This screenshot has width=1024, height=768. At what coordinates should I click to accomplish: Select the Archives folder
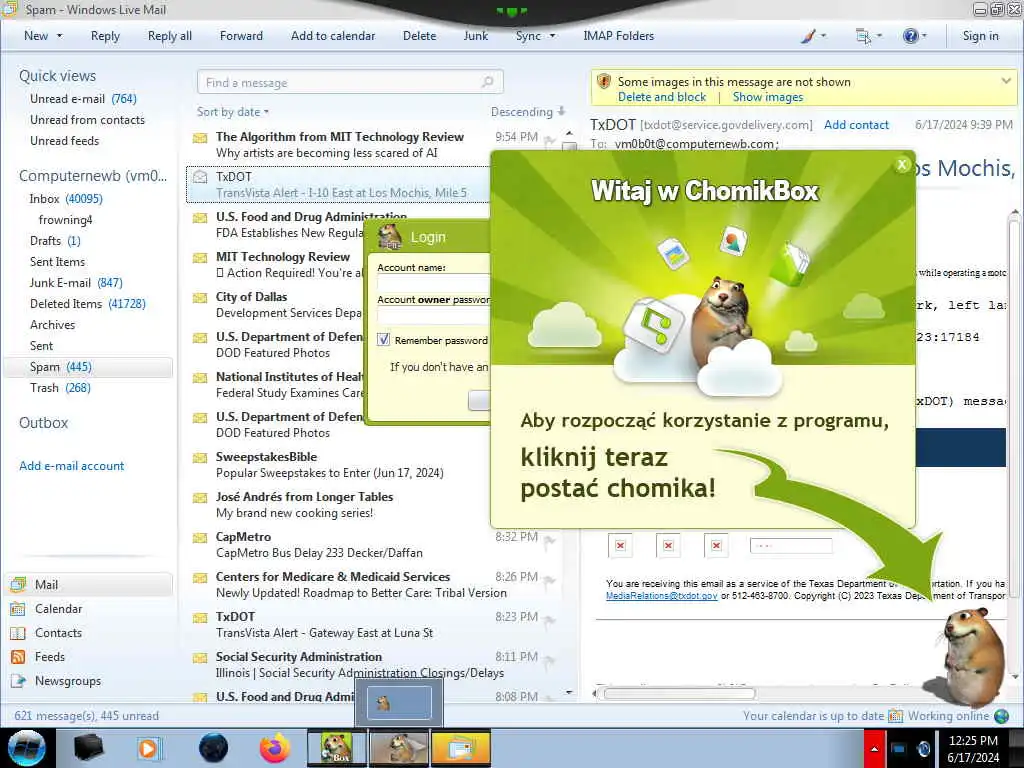coord(52,325)
